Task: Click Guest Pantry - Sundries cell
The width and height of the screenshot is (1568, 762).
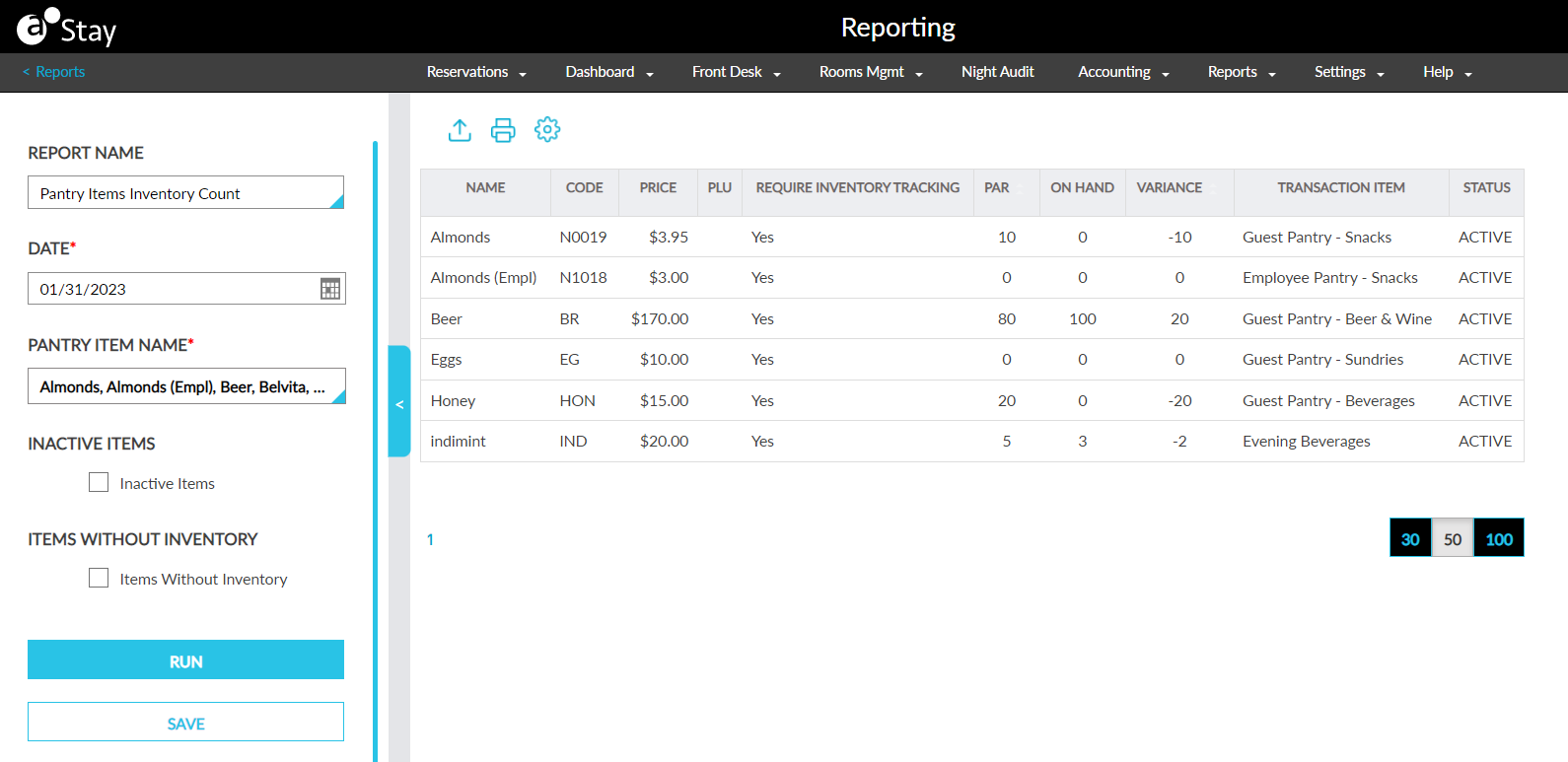Action: [x=1322, y=359]
